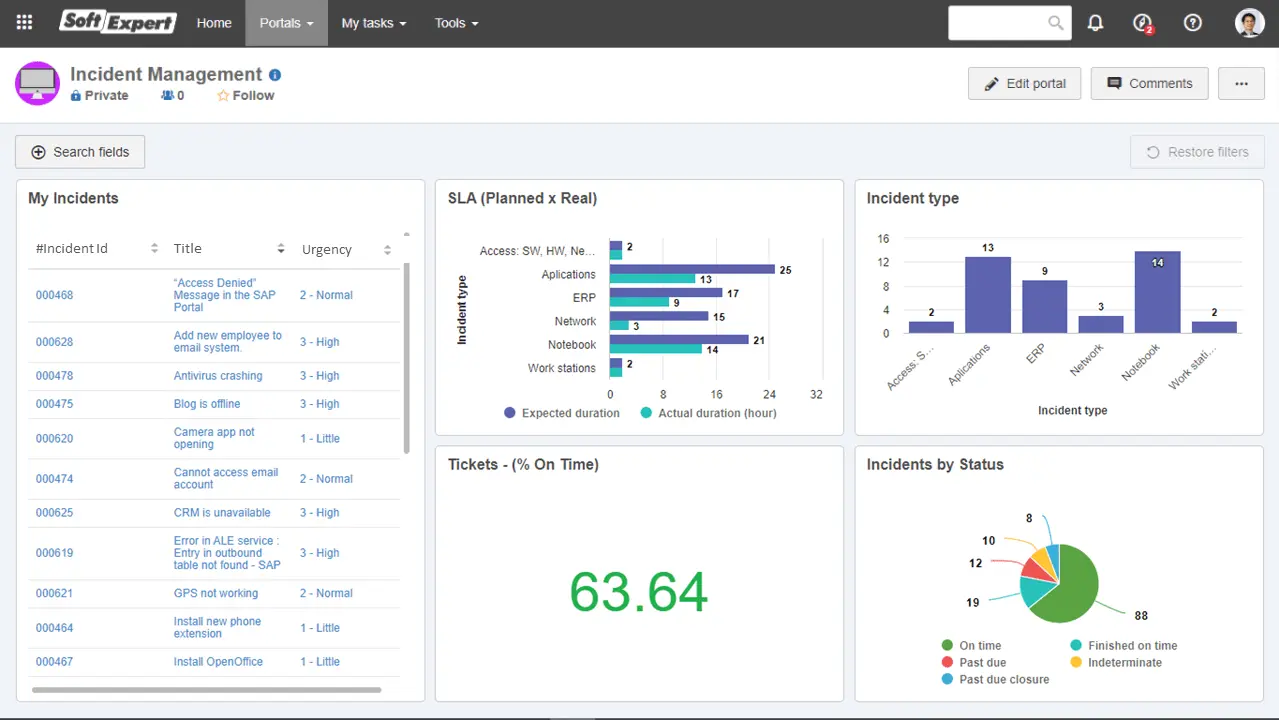The height and width of the screenshot is (720, 1279).
Task: Click the search magnifier icon
Action: pyautogui.click(x=1056, y=23)
